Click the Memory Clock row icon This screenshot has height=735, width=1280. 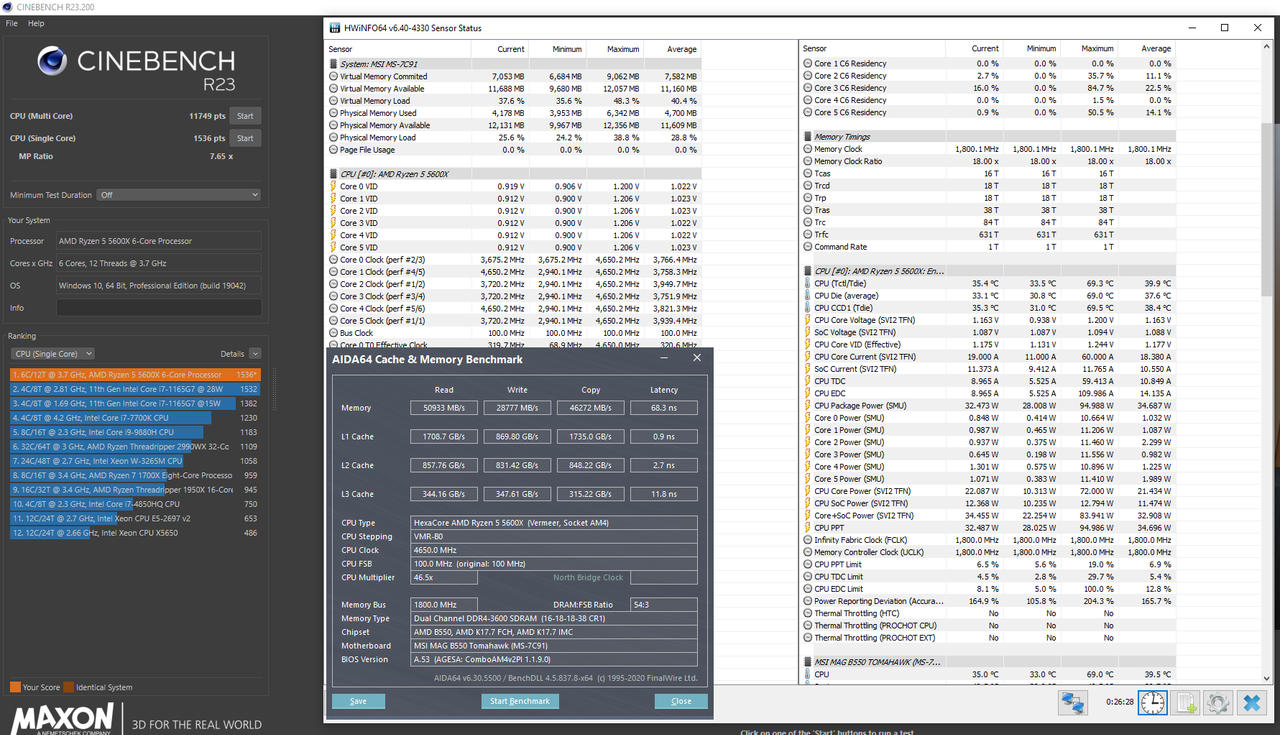click(807, 149)
